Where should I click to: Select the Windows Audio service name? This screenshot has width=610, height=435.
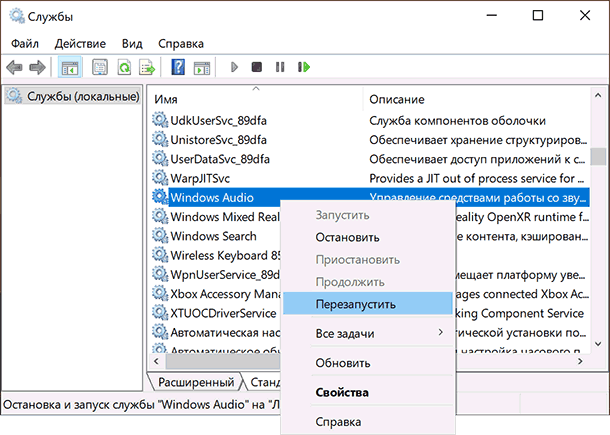click(212, 198)
